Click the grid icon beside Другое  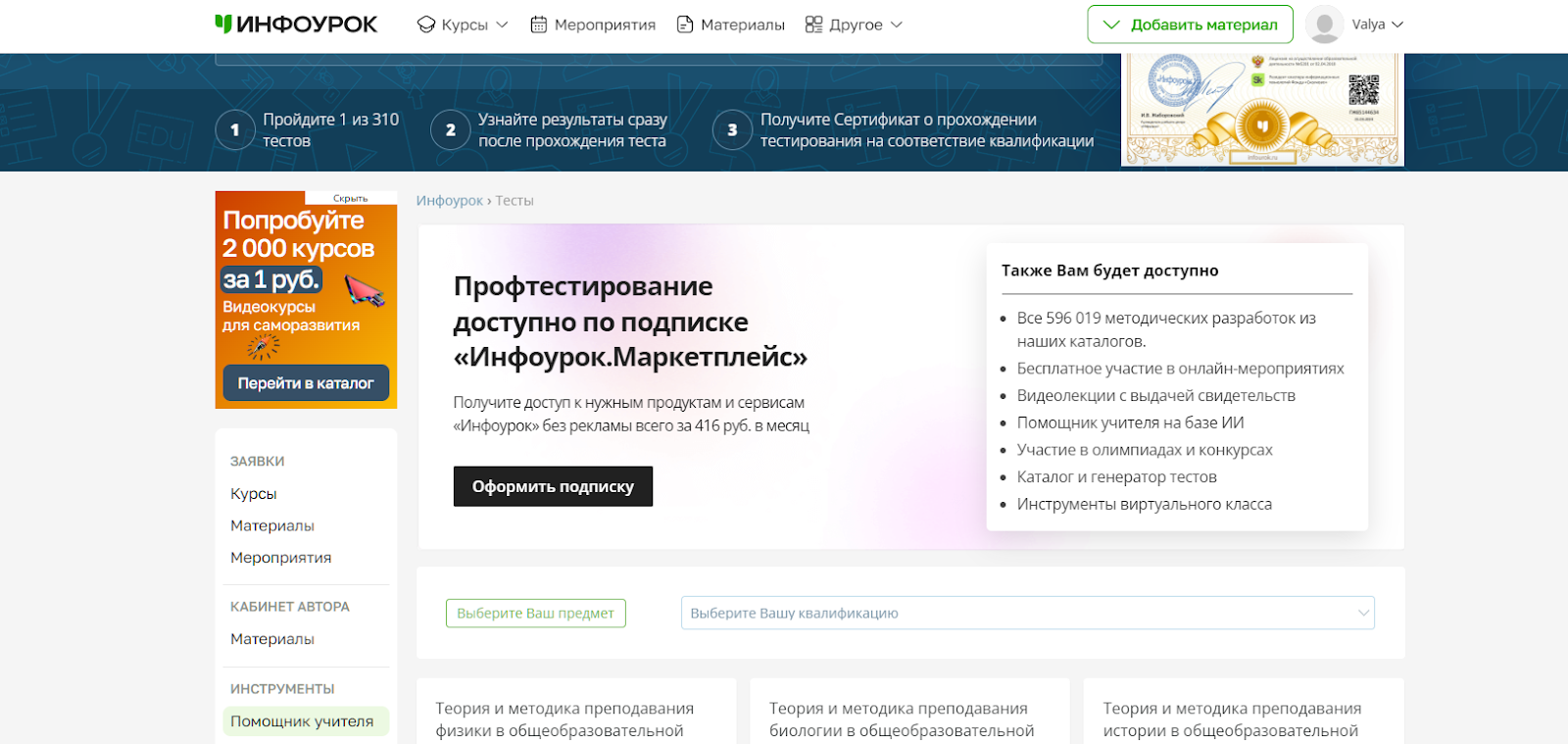813,25
